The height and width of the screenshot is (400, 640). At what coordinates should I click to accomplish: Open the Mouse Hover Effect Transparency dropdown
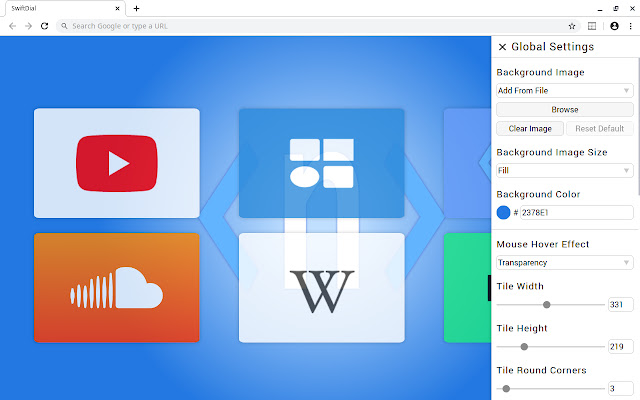tap(564, 262)
